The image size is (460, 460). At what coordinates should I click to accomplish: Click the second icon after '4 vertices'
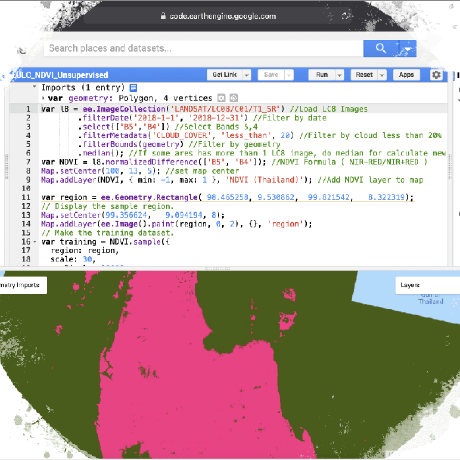pos(234,98)
